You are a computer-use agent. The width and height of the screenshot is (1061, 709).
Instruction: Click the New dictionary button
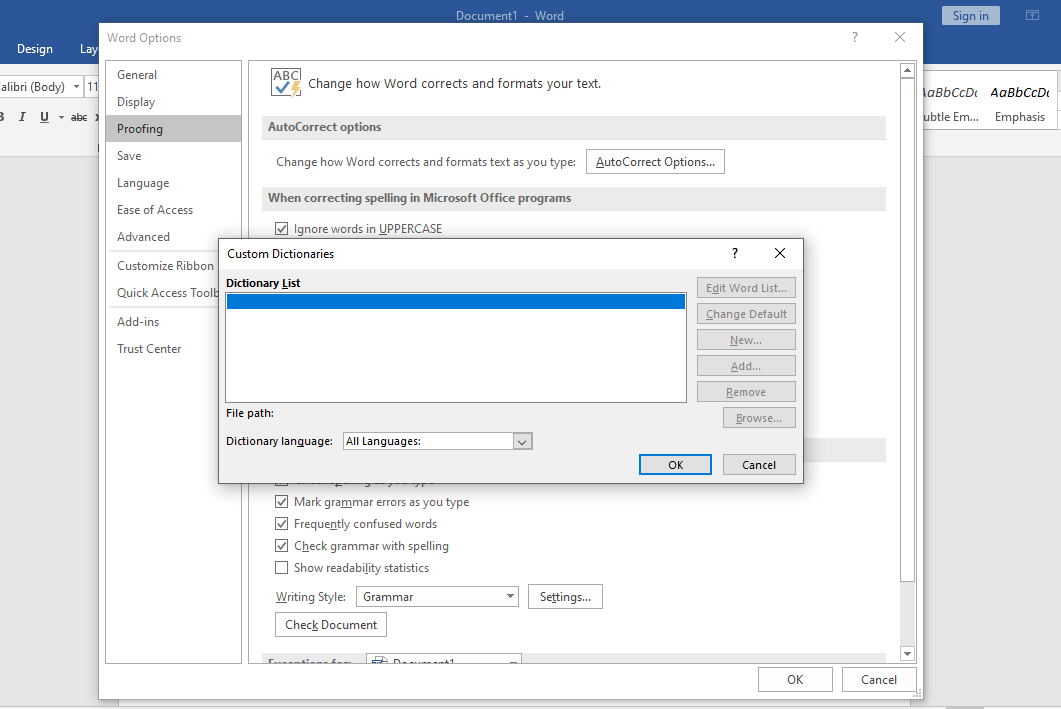point(746,340)
